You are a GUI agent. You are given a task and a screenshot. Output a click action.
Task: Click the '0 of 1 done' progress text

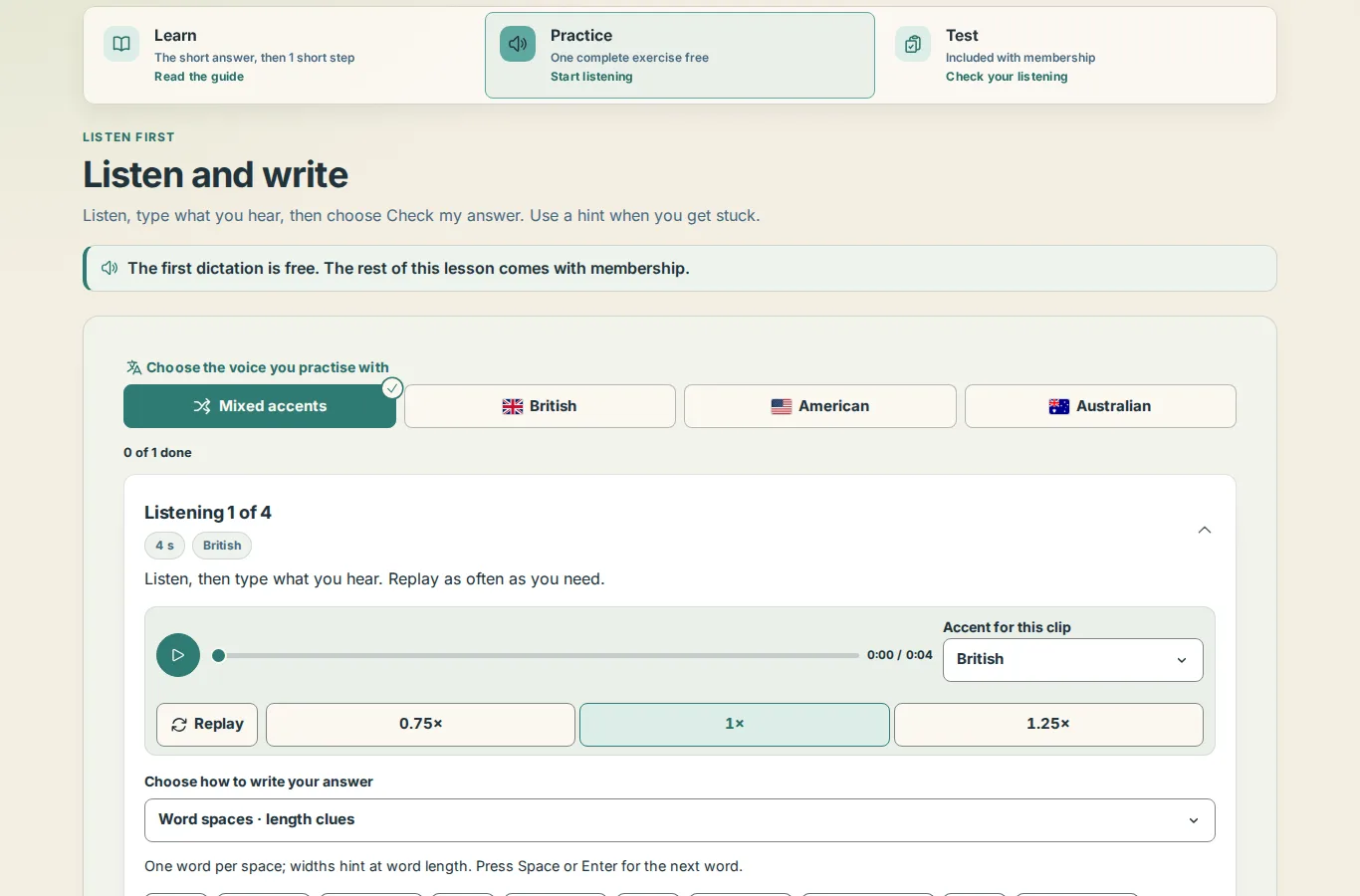157,452
